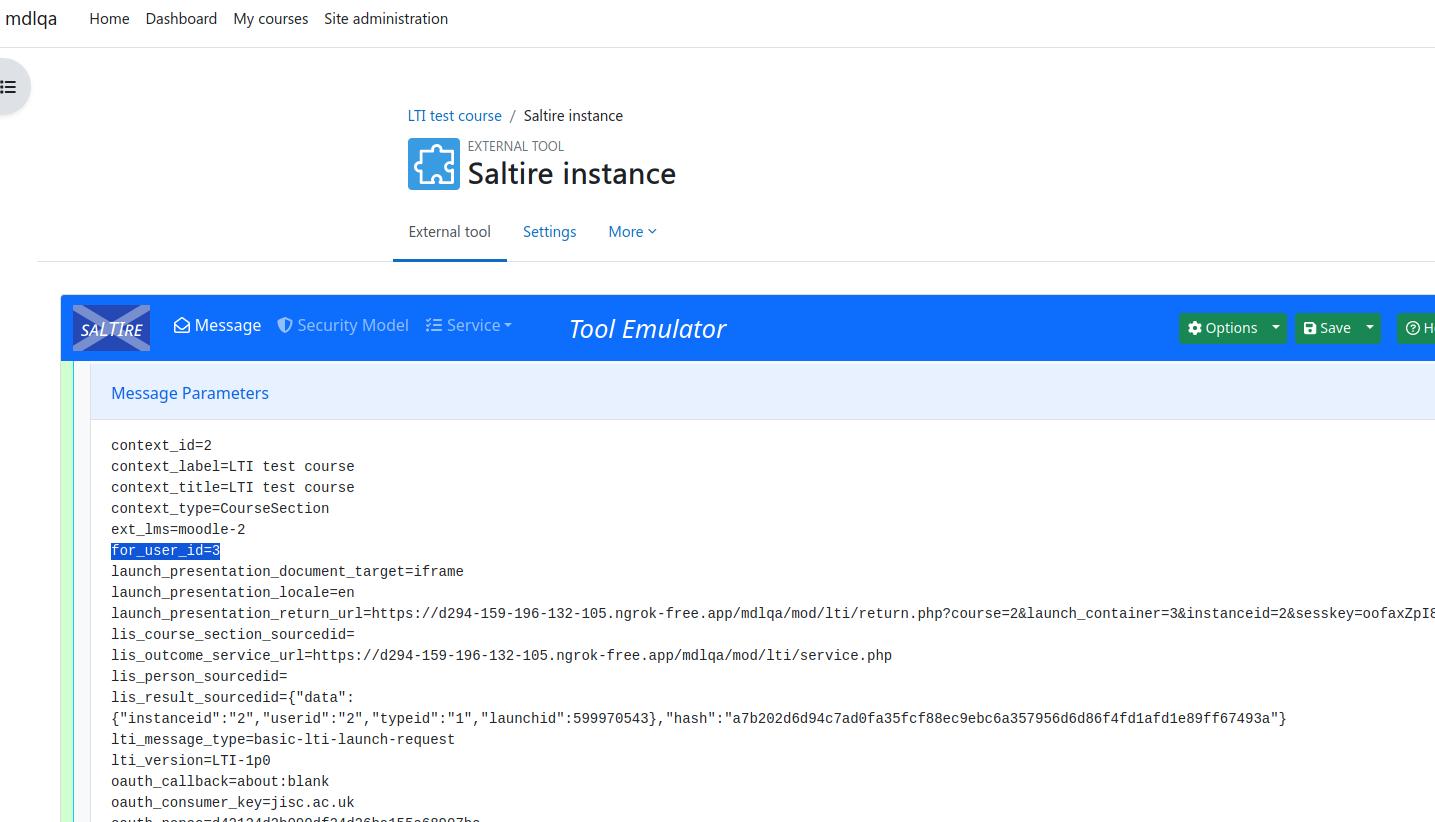Click the ext_lms=moodle-2 line
Image resolution: width=1435 pixels, height=822 pixels.
(178, 530)
